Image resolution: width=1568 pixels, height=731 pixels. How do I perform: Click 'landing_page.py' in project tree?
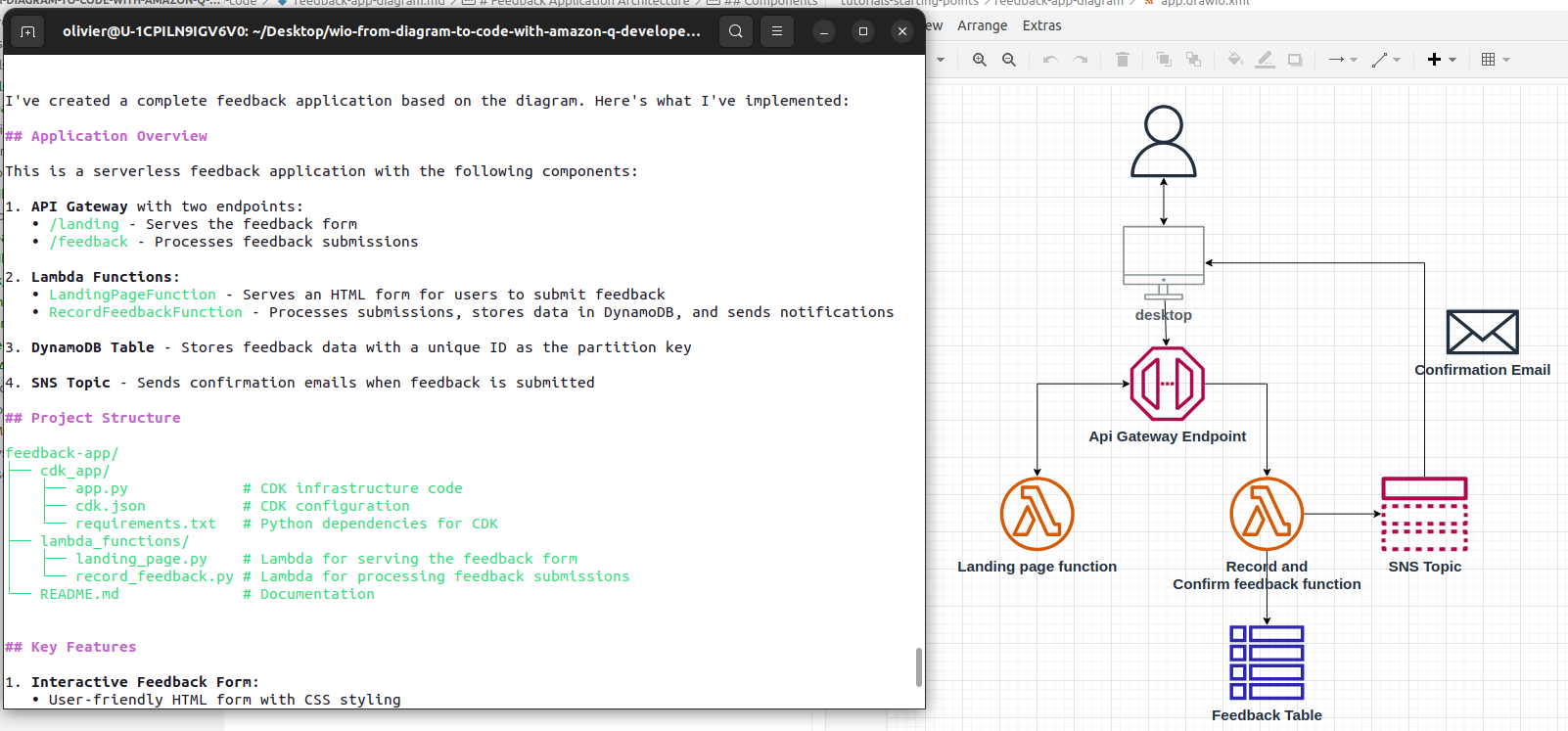pyautogui.click(x=141, y=559)
